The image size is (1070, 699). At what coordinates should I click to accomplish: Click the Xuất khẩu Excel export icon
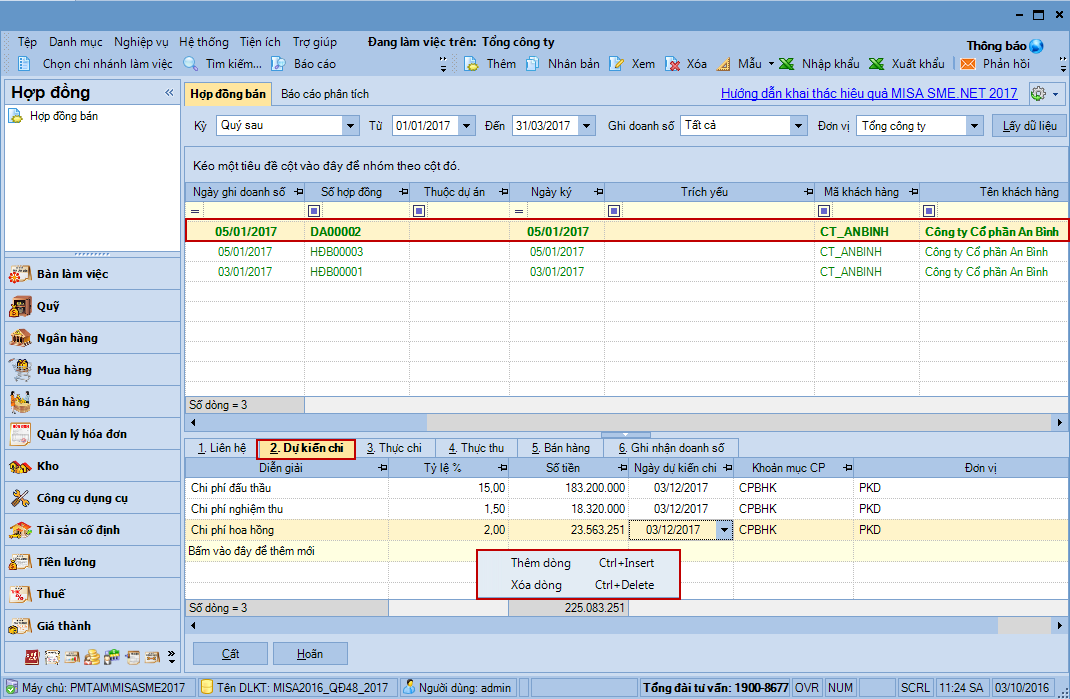pos(876,64)
